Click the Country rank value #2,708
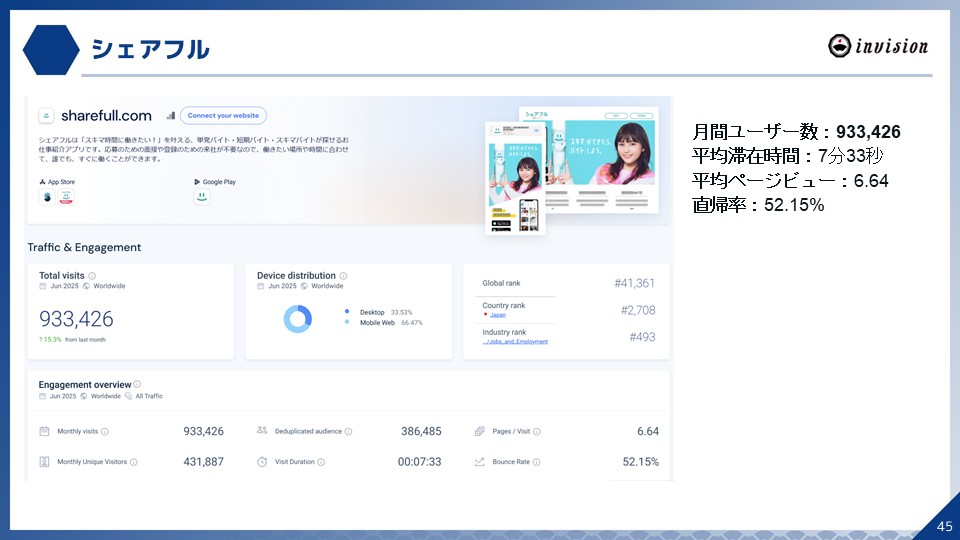The image size is (960, 540). tap(638, 310)
